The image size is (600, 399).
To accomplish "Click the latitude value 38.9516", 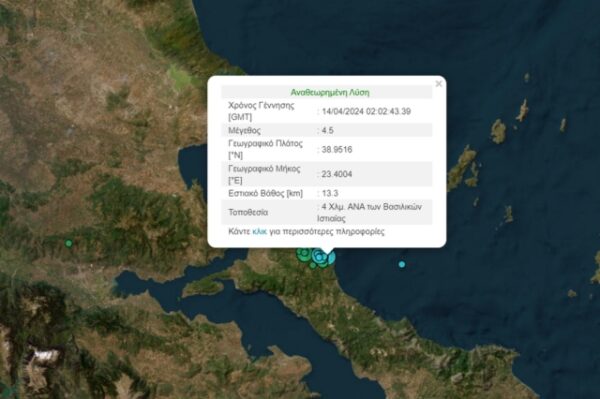I will pyautogui.click(x=337, y=150).
